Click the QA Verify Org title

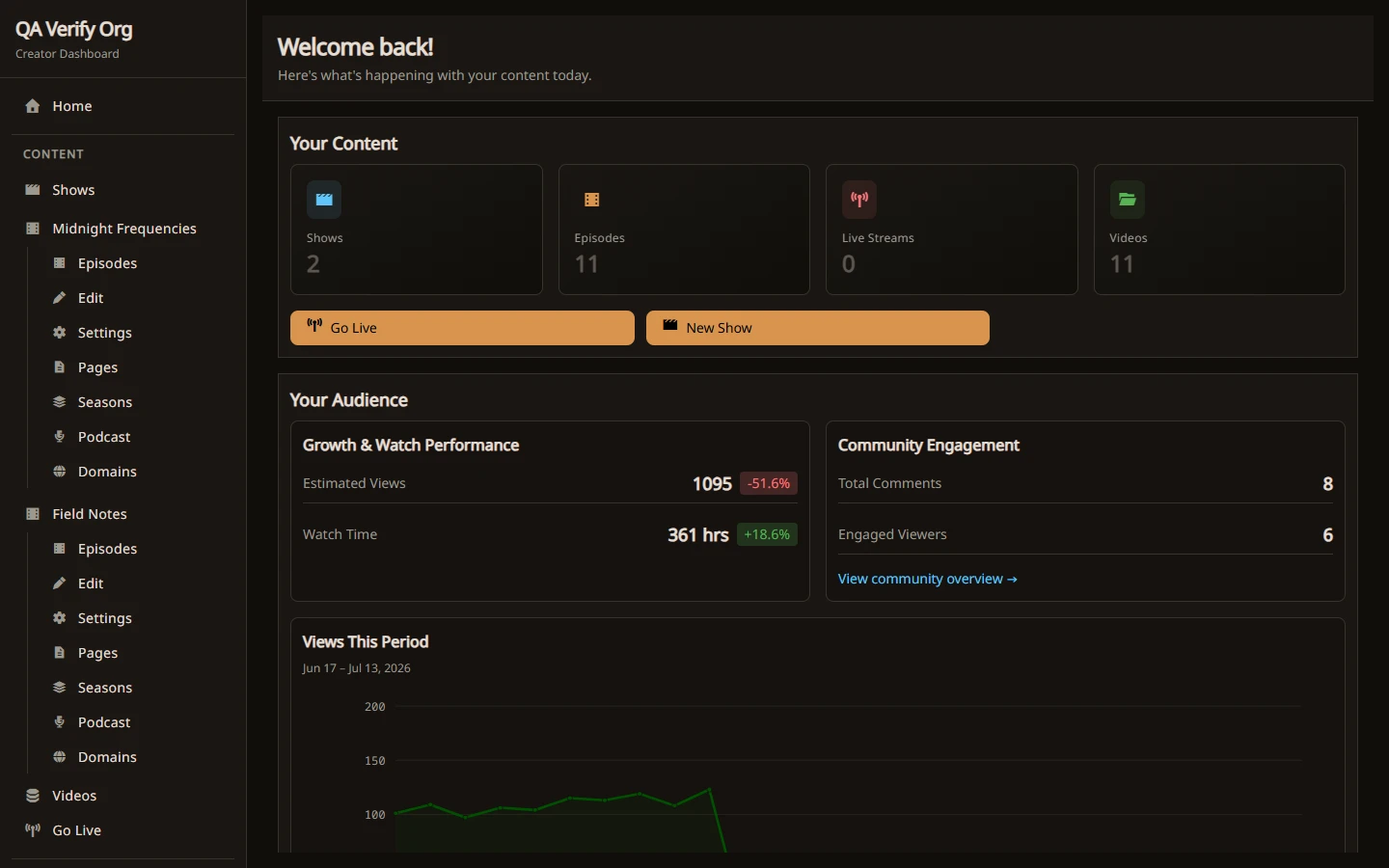74,30
